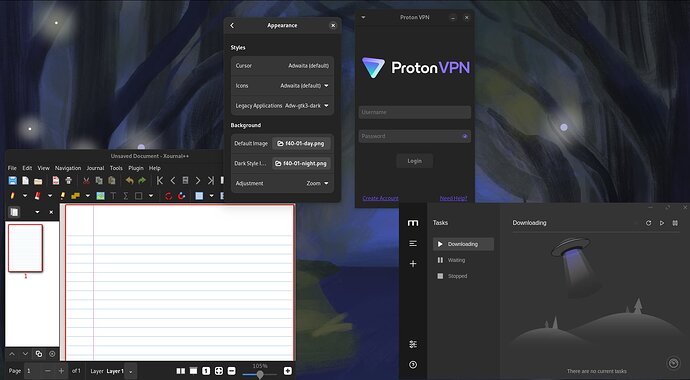690x380 pixels.
Task: Choose the Default Image f40-01-day.png file button
Action: [x=301, y=143]
